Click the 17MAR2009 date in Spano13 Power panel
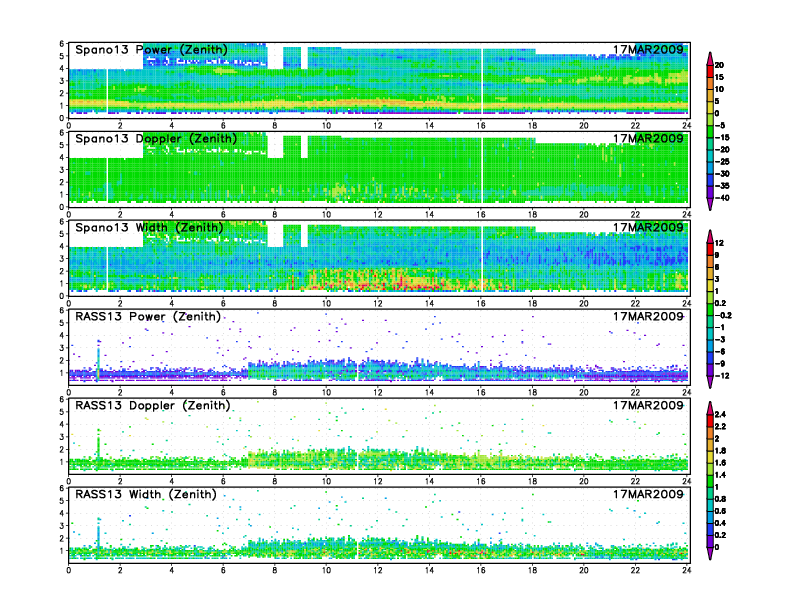Image resolution: width=792 pixels, height=612 pixels. tap(648, 49)
